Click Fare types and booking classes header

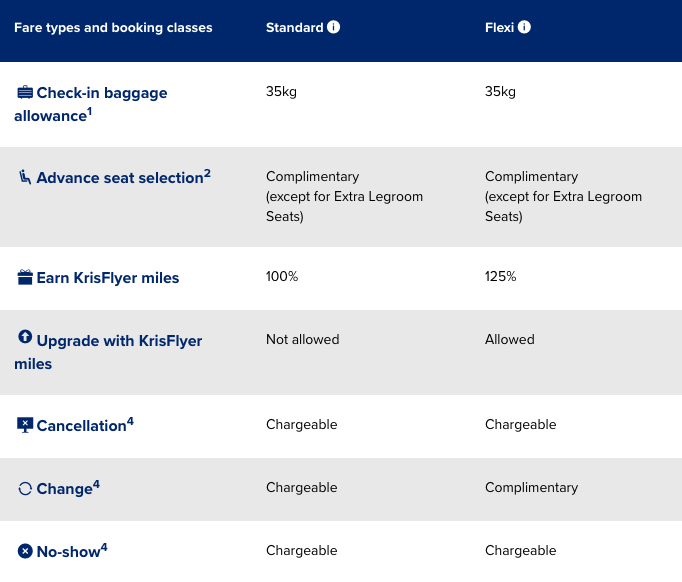point(113,28)
